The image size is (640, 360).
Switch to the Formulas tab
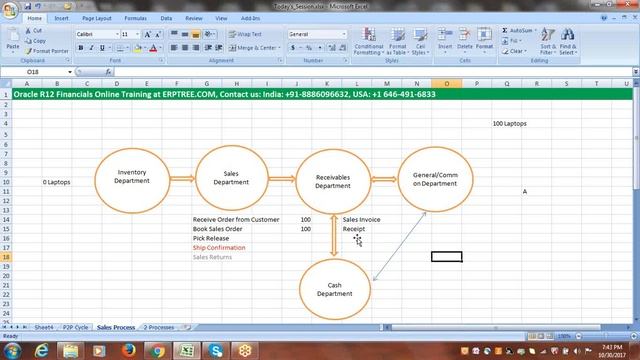(x=136, y=18)
